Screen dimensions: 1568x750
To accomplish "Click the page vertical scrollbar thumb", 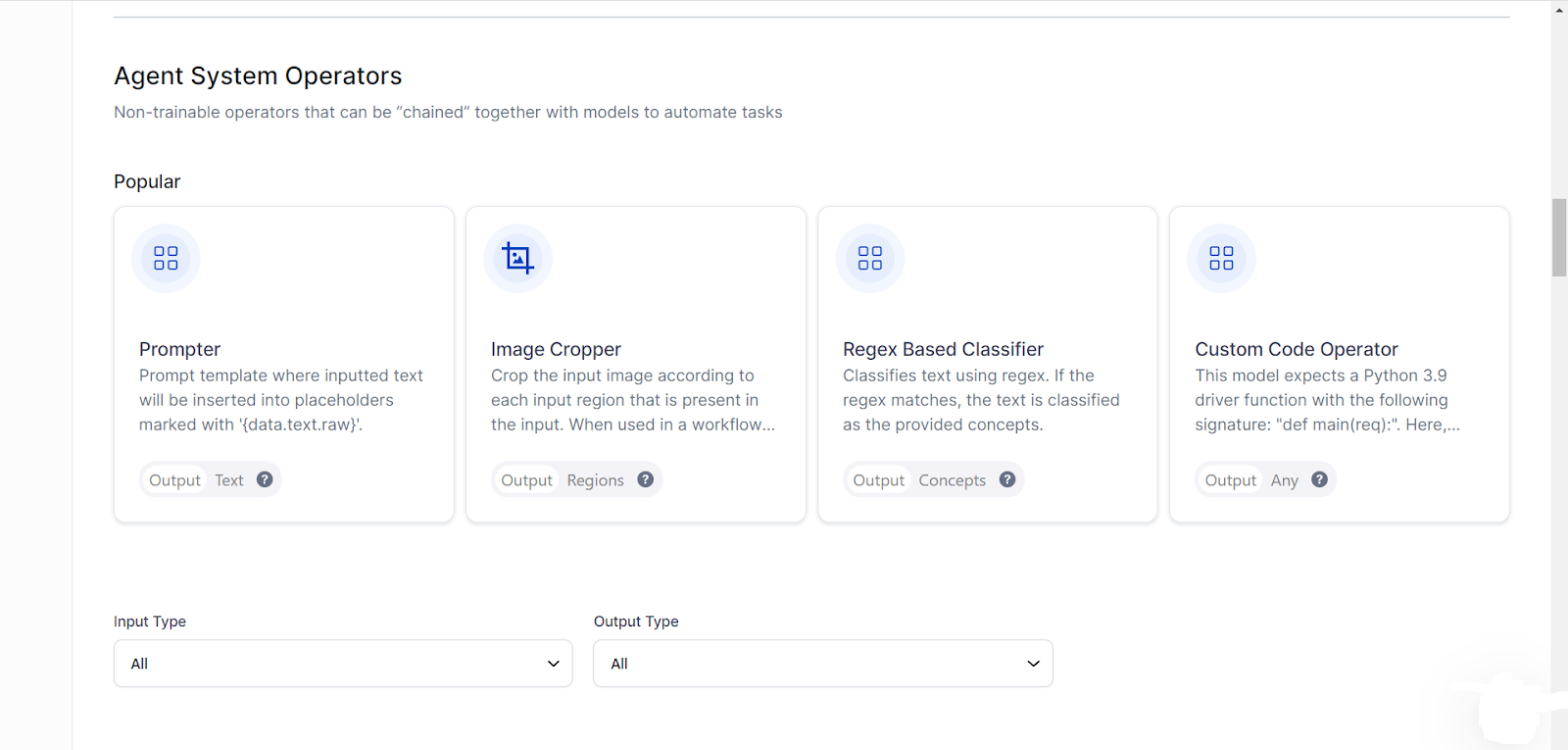I will point(1558,237).
